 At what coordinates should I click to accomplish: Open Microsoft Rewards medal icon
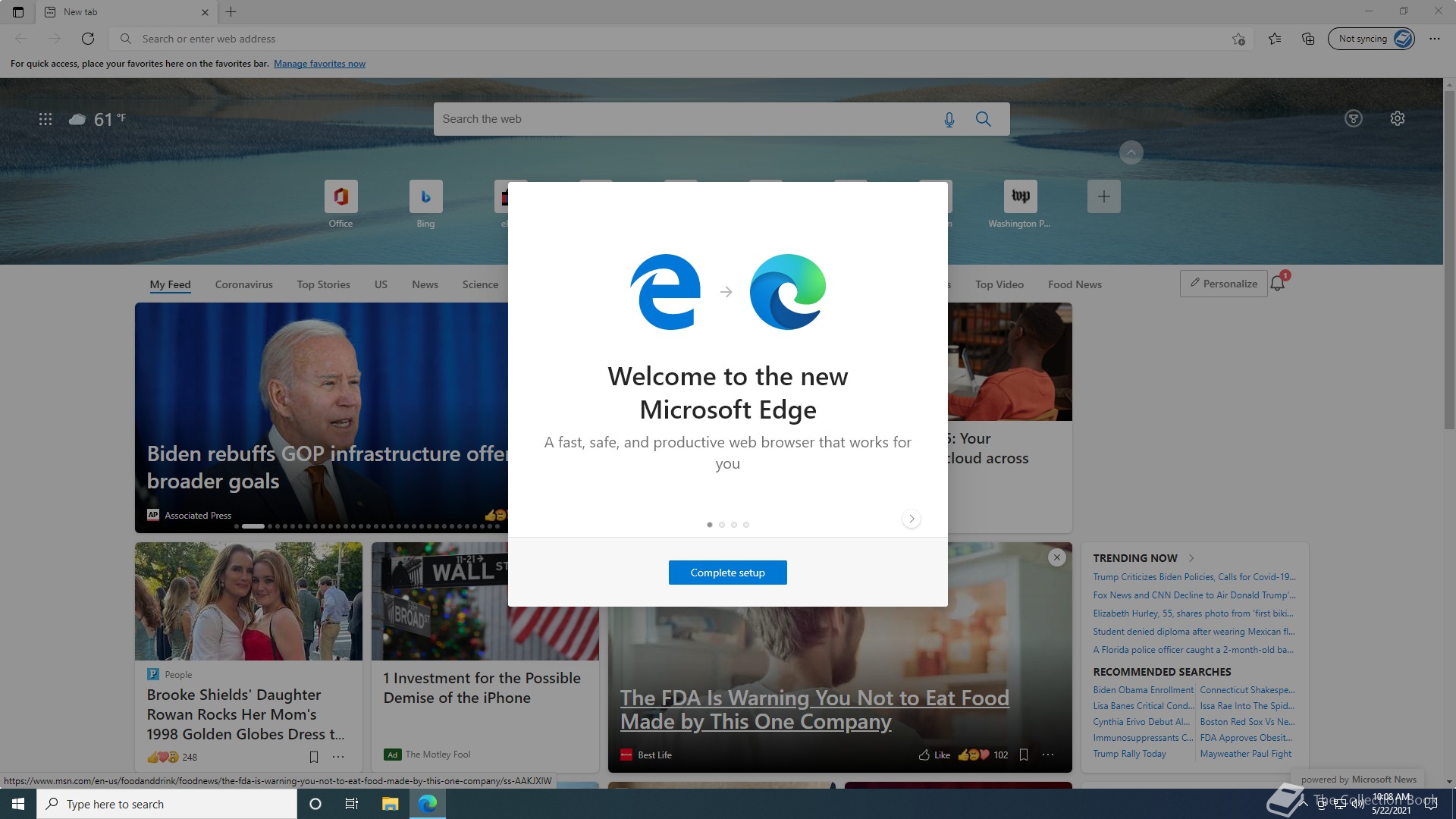coord(1354,118)
